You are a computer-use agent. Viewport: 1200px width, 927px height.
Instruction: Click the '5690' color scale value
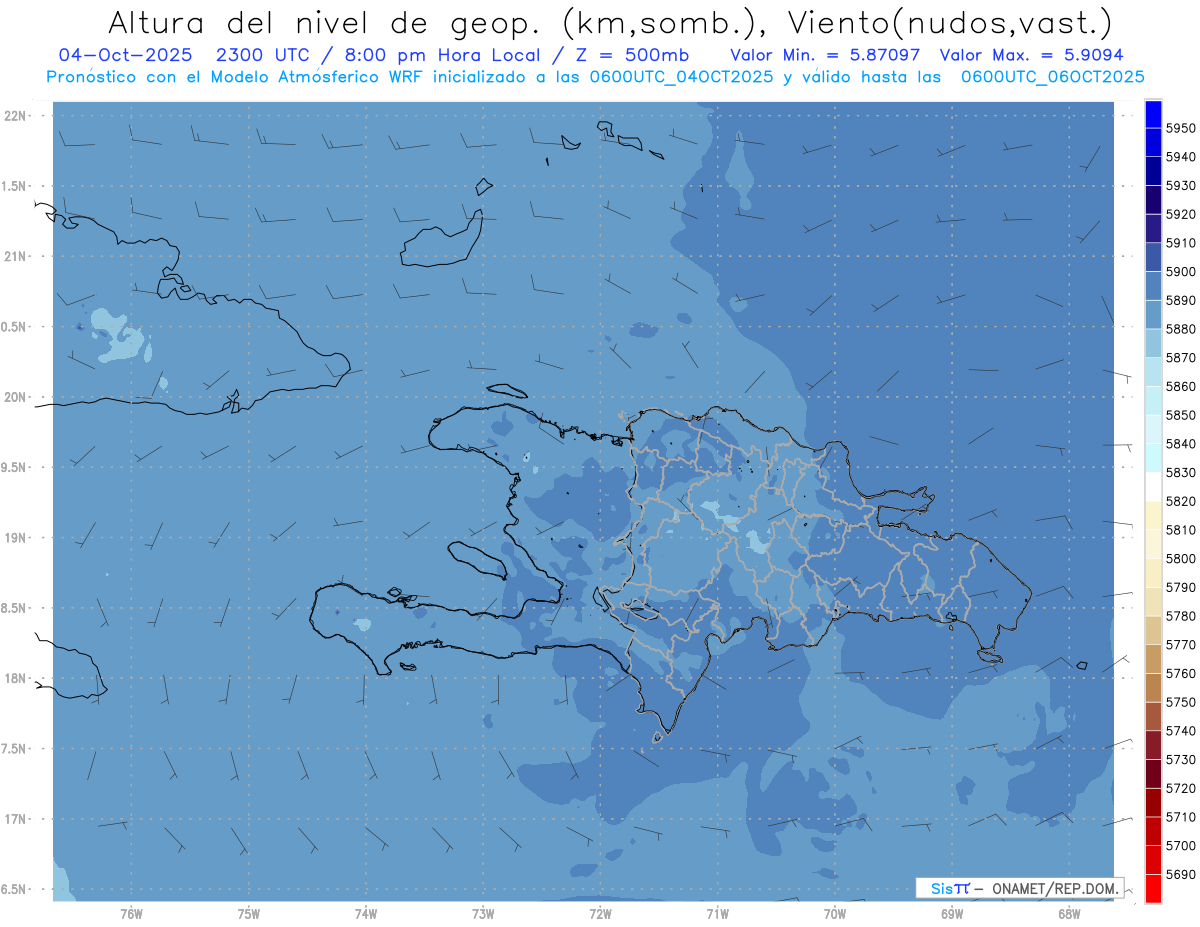coord(1181,874)
